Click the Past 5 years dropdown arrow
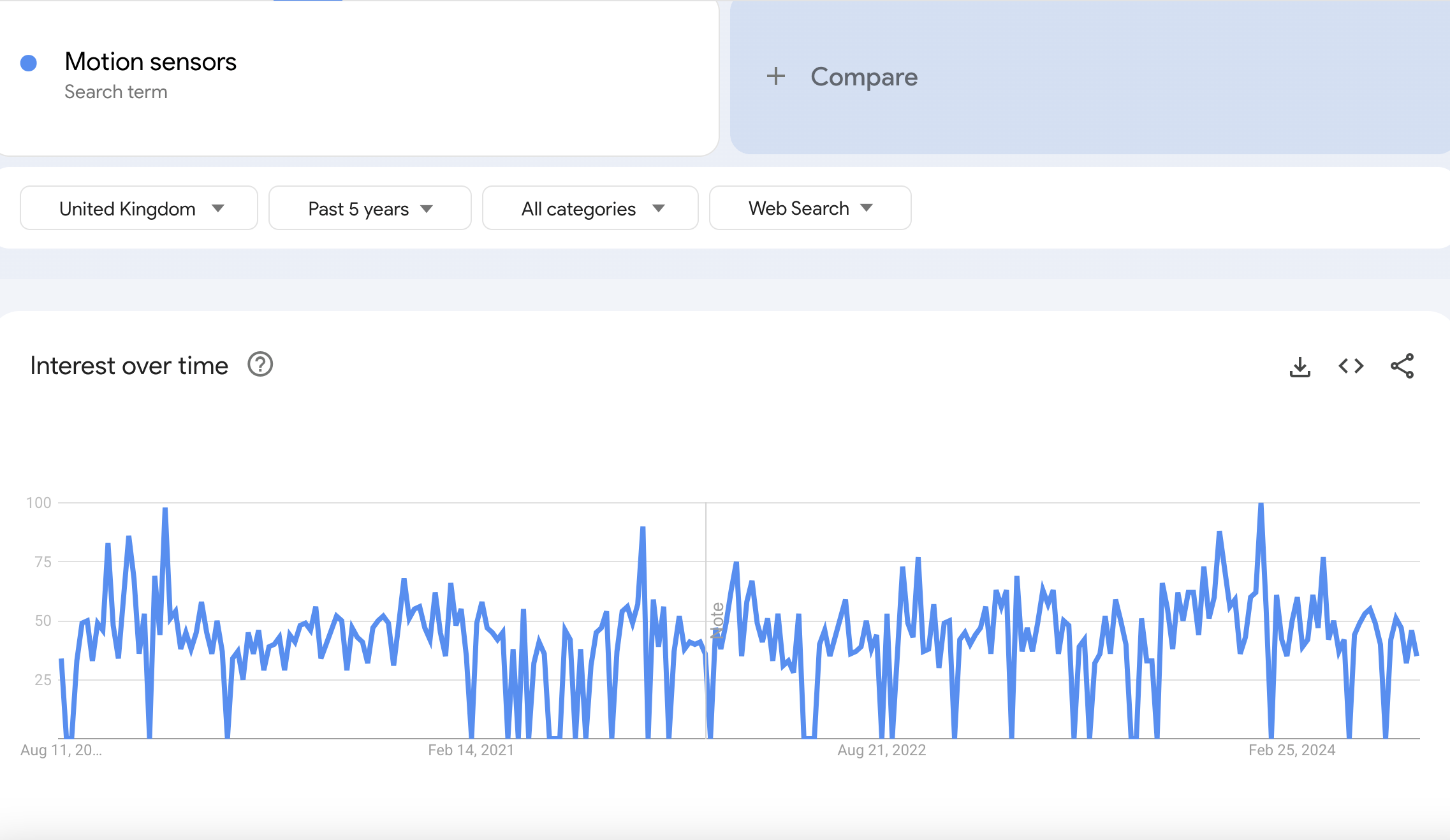1450x840 pixels. coord(429,208)
